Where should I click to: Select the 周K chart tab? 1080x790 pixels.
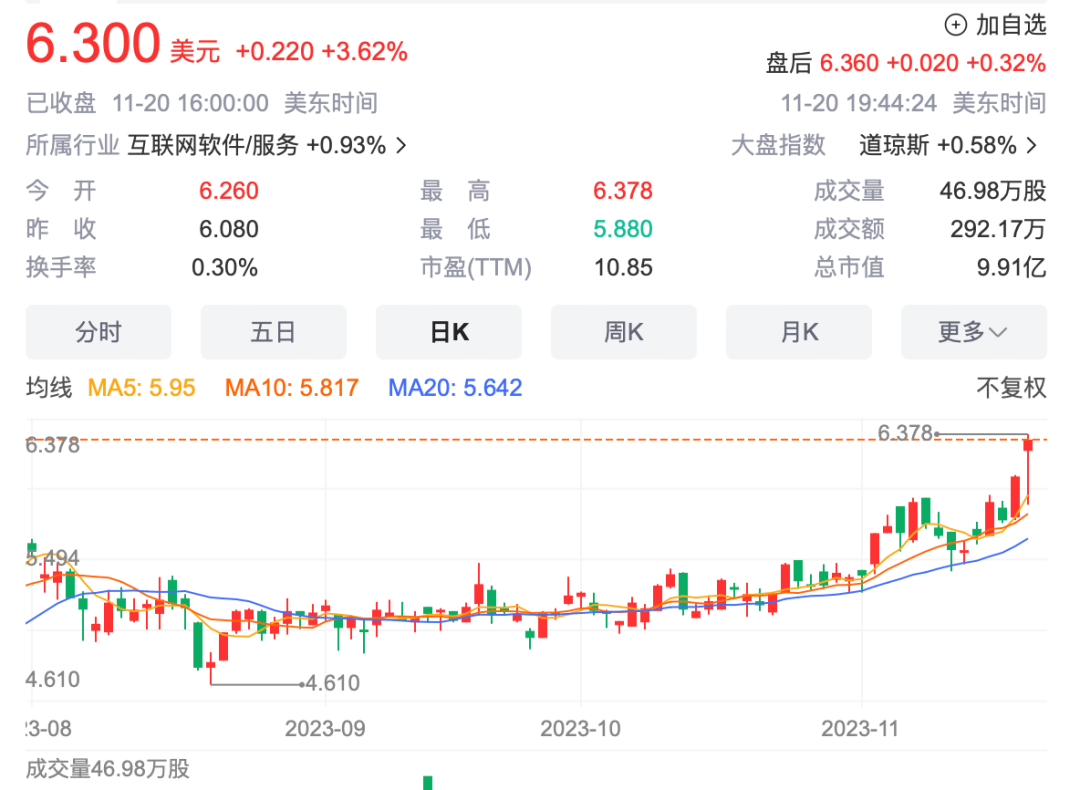tap(623, 332)
